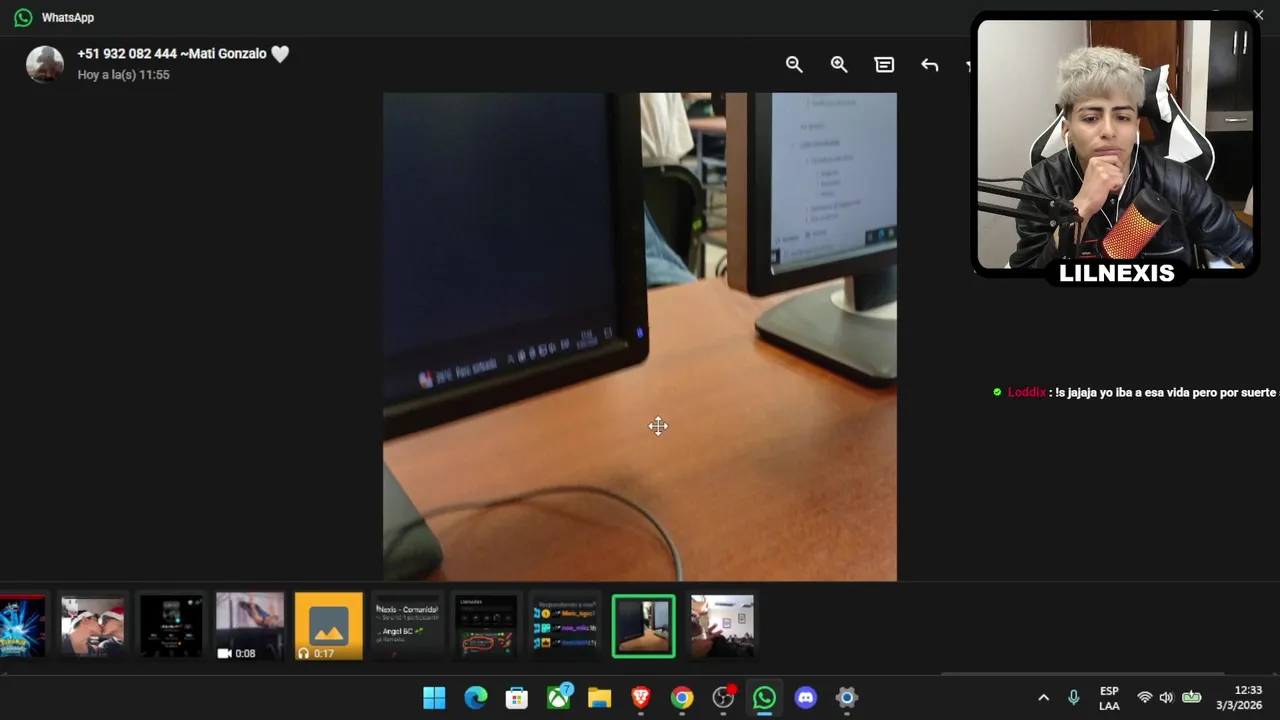
Task: Zoom out of the WhatsApp image
Action: (794, 65)
